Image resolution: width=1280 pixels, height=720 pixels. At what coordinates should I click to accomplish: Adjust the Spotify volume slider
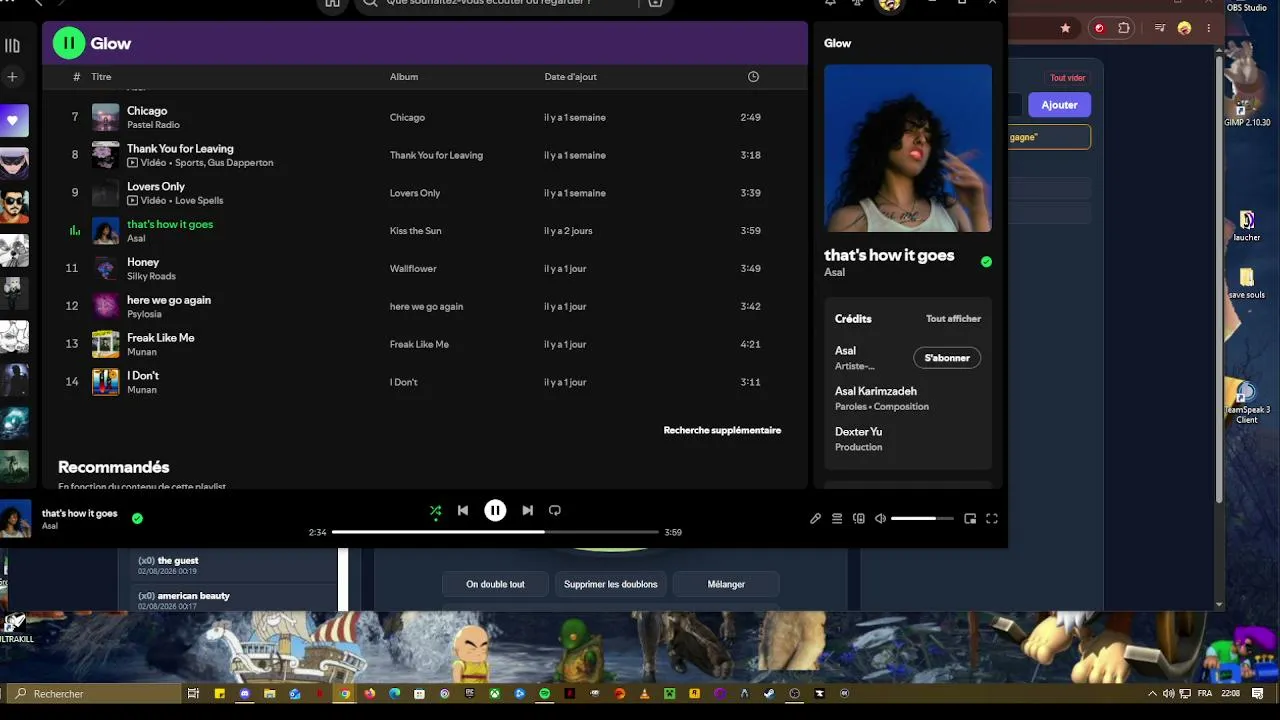(920, 518)
